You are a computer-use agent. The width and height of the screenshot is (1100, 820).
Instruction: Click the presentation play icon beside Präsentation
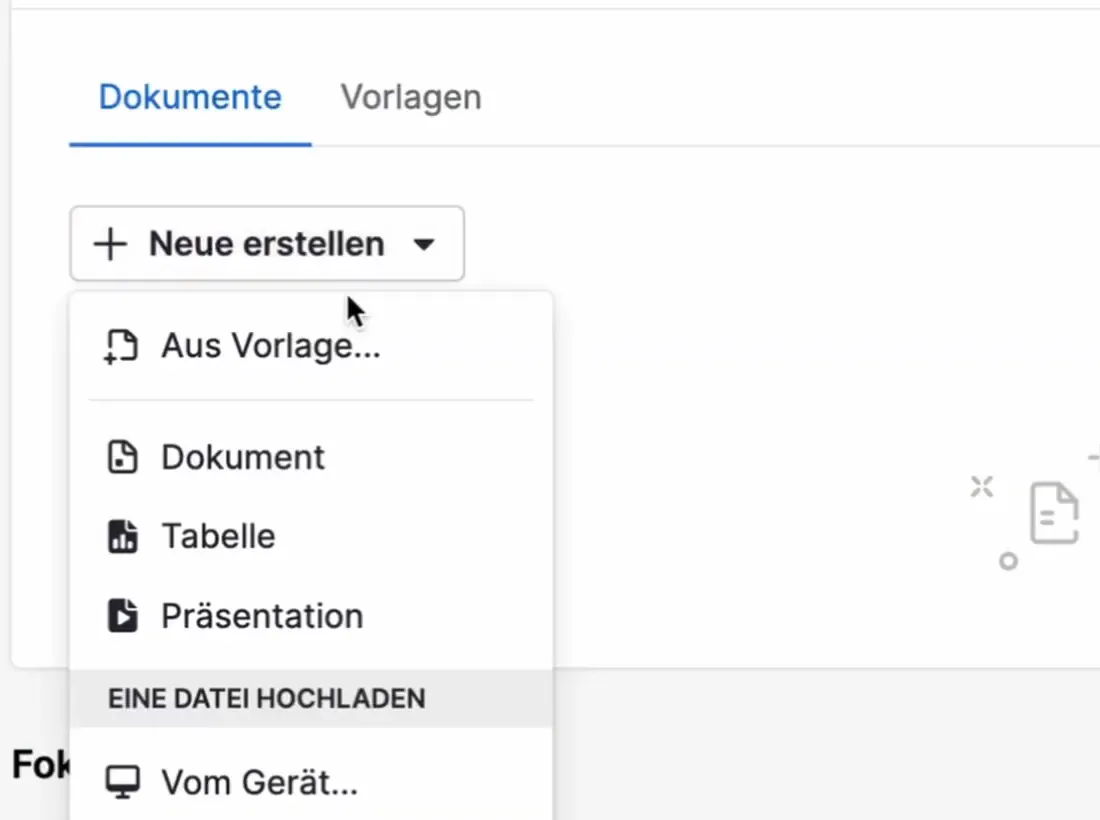(122, 616)
